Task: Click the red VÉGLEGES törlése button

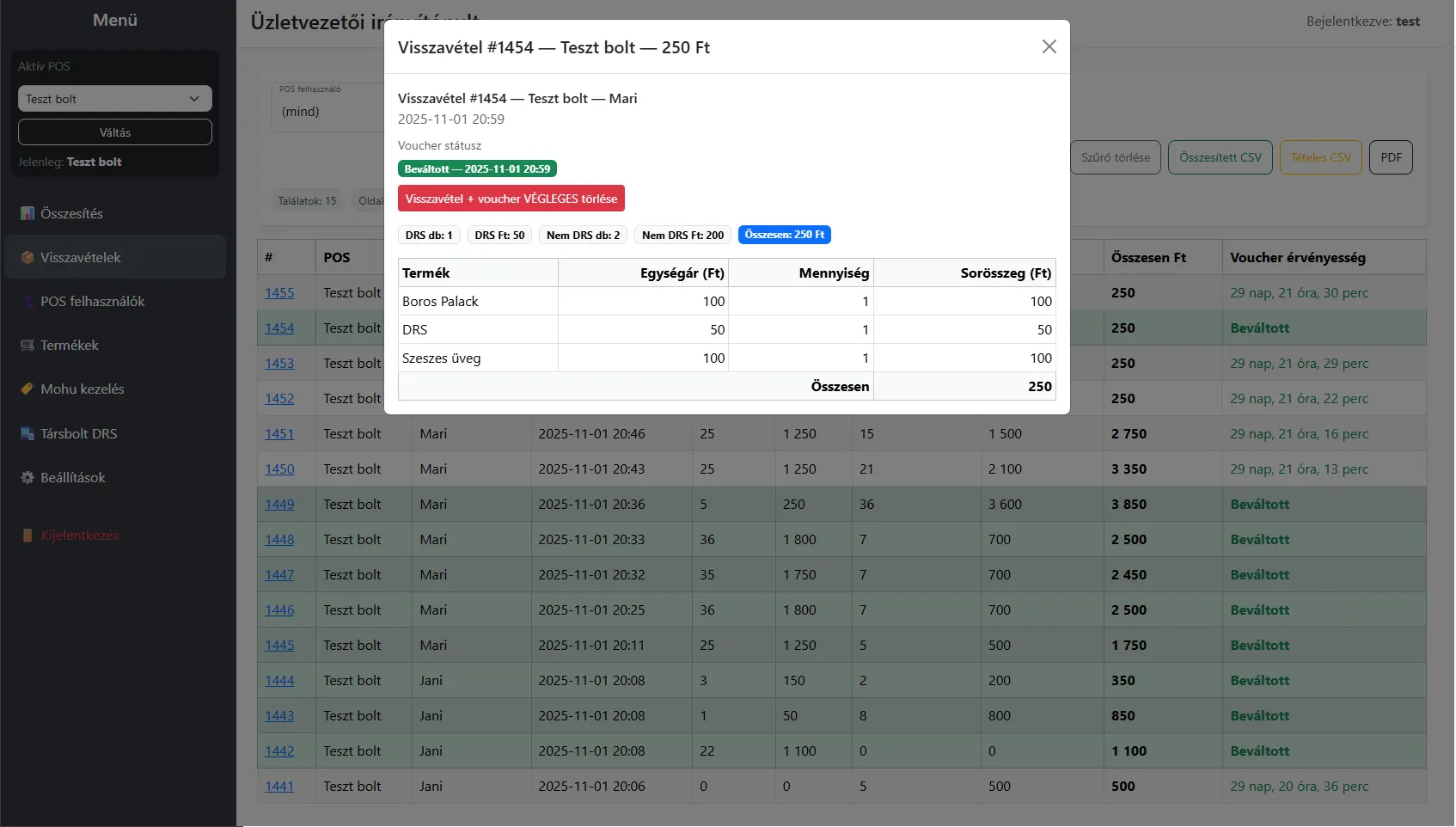Action: click(511, 199)
